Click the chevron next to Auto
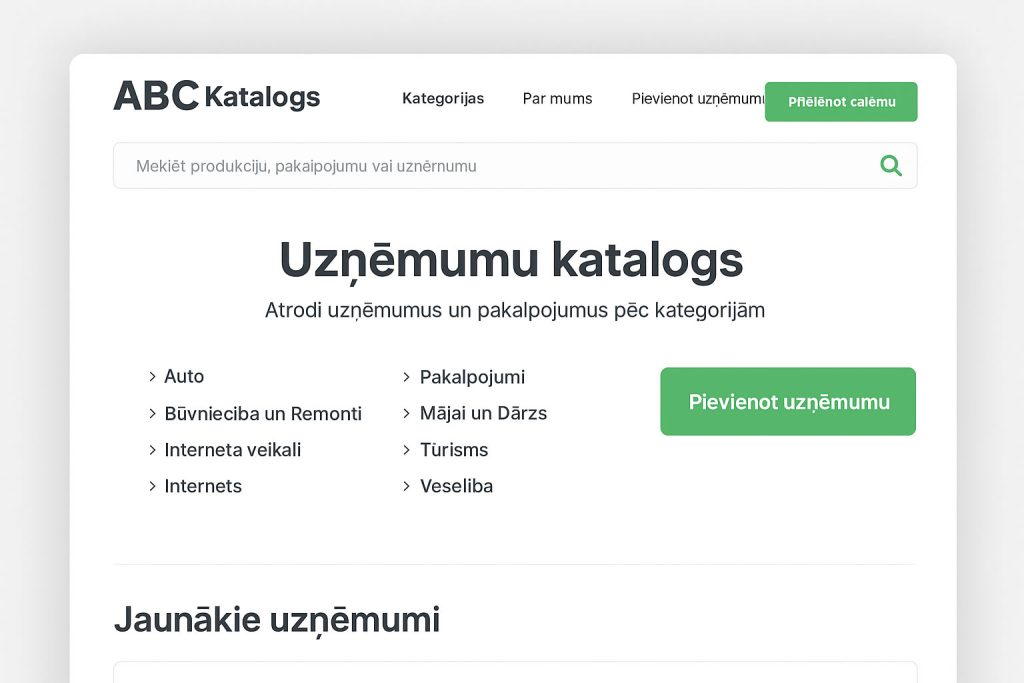 pos(152,377)
